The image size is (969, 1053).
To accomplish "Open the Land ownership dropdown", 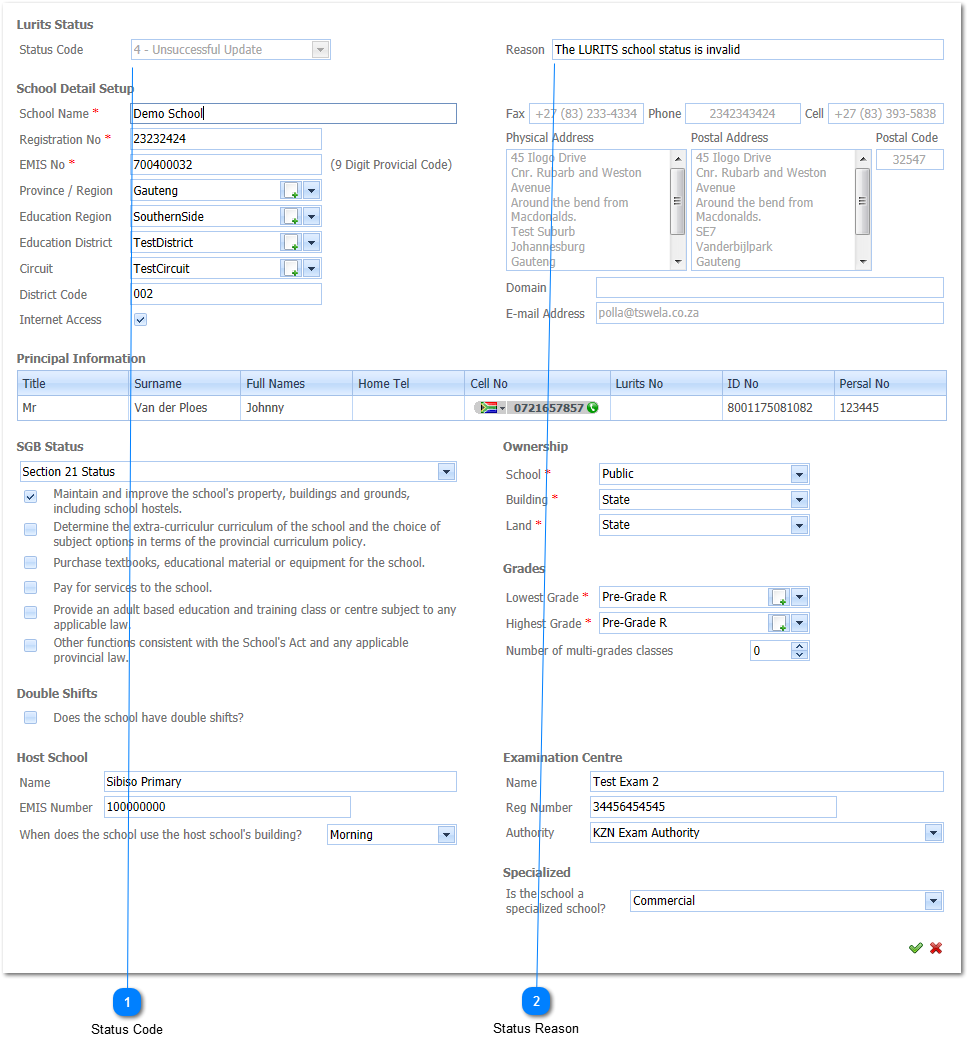I will pos(799,525).
